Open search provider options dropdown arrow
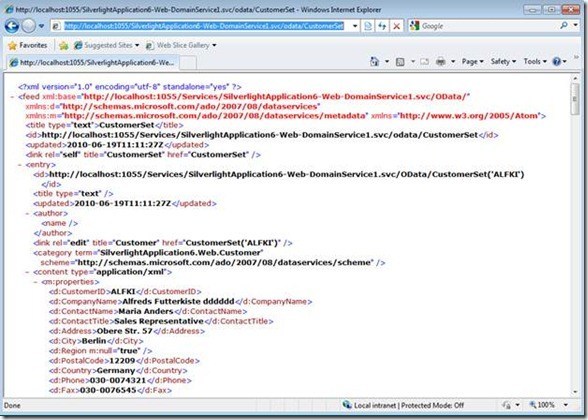 (576, 26)
